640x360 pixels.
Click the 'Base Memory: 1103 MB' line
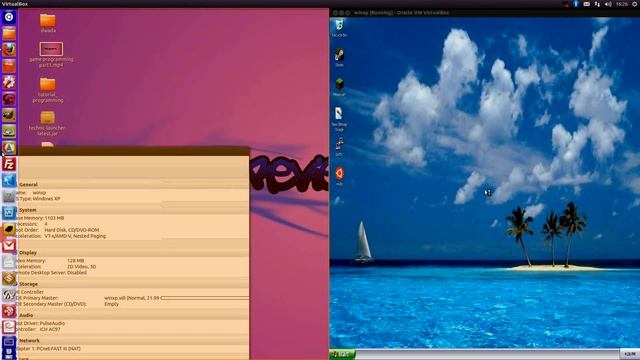pyautogui.click(x=40, y=218)
